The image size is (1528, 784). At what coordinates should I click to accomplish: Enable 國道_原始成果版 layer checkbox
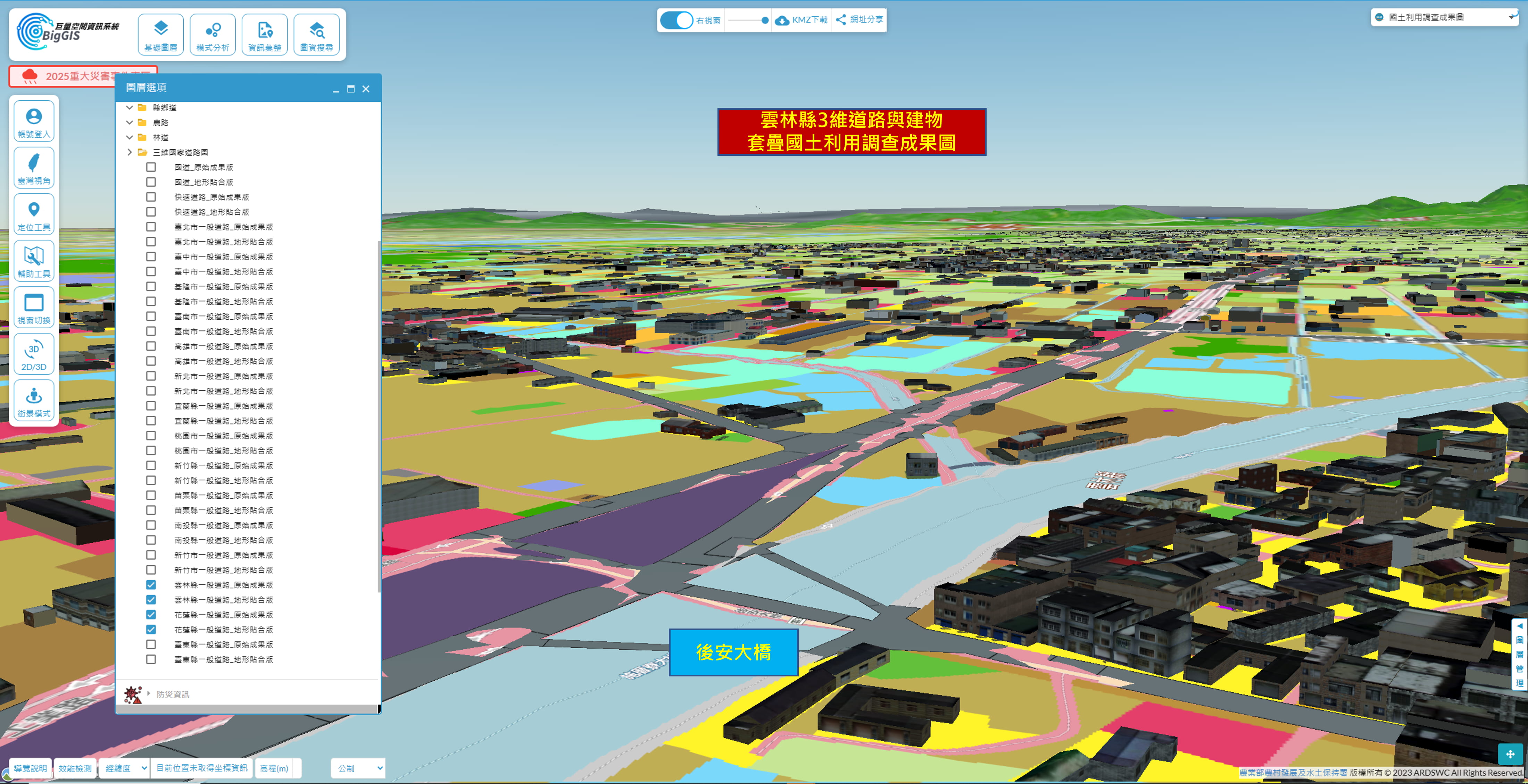point(151,167)
